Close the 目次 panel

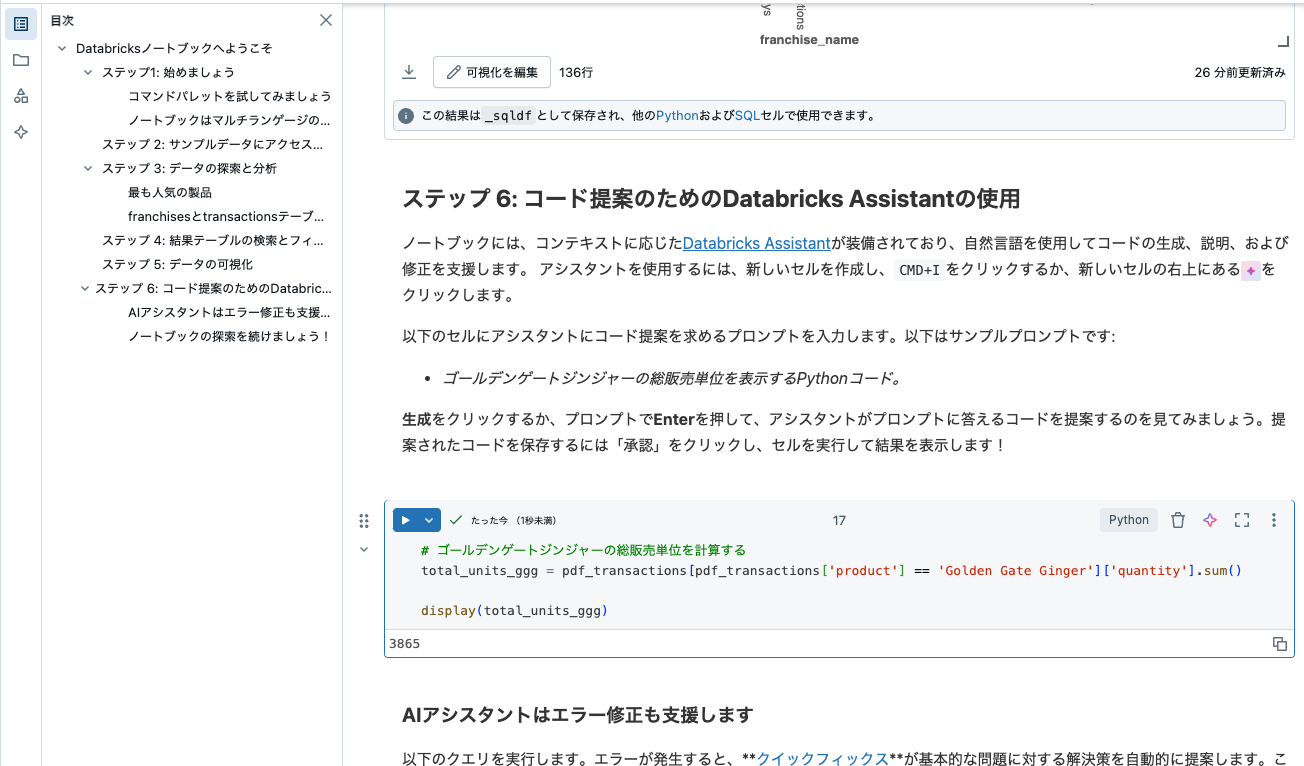pyautogui.click(x=325, y=20)
